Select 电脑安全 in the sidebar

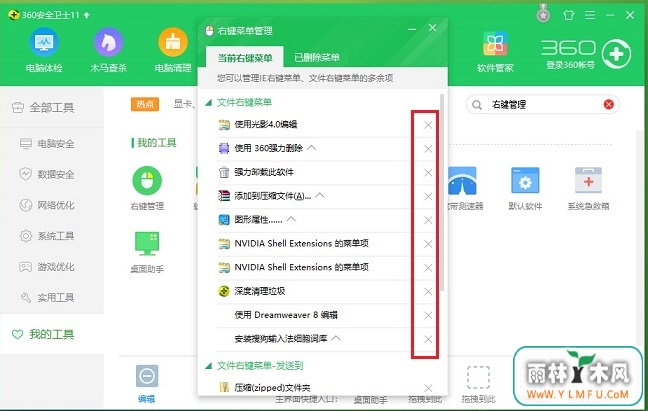pos(52,143)
